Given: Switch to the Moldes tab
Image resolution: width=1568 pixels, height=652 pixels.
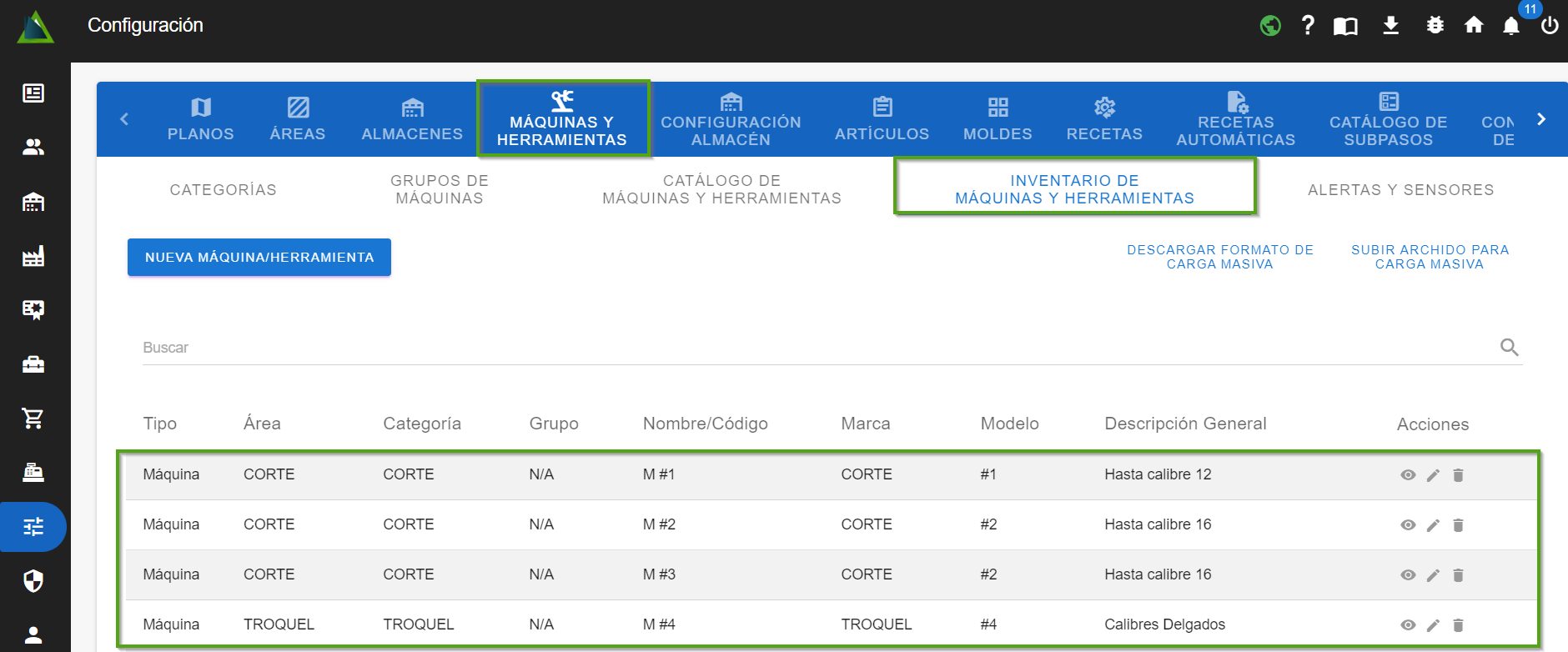Looking at the screenshot, I should (x=998, y=119).
